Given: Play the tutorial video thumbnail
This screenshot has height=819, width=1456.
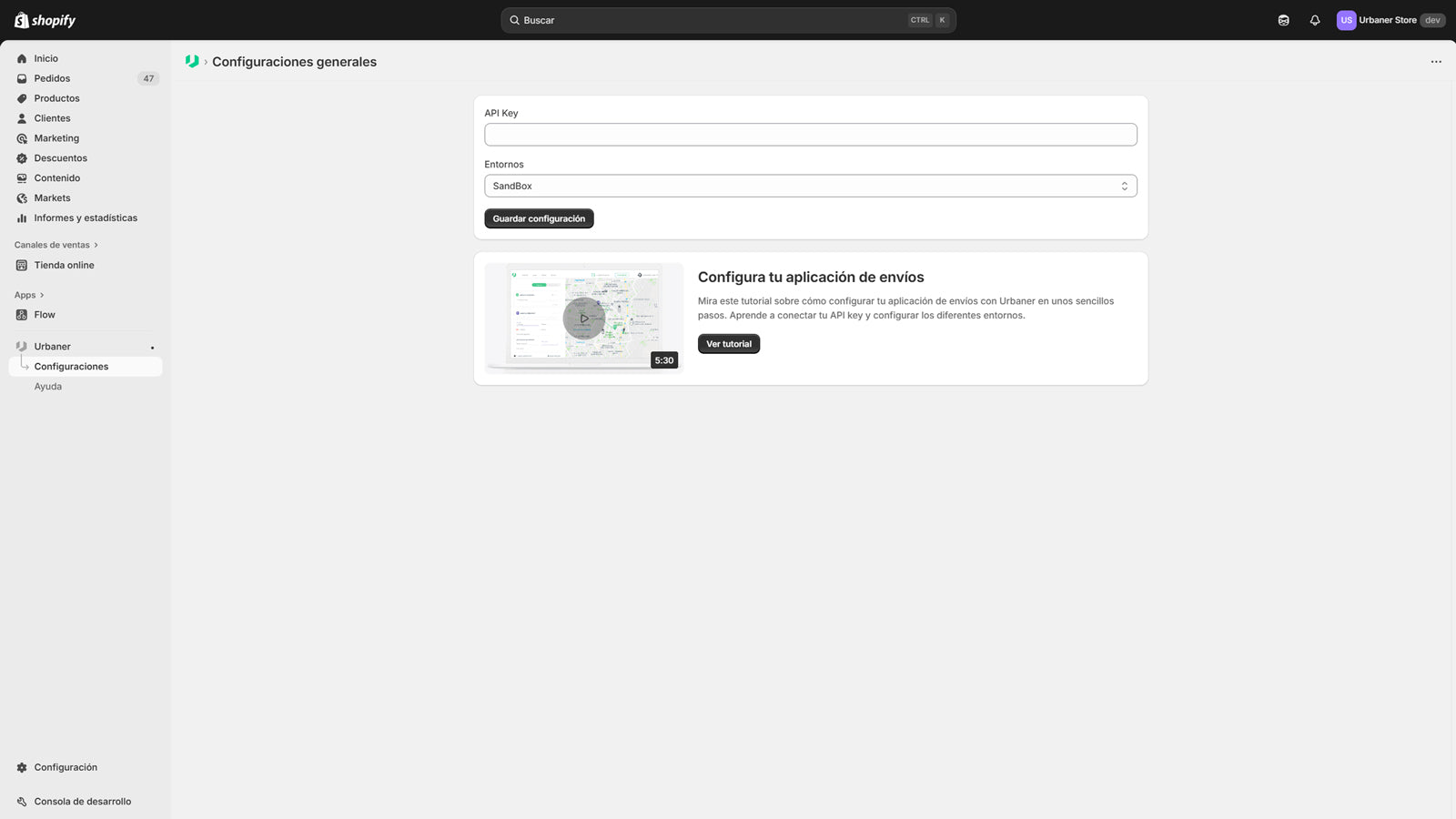Looking at the screenshot, I should click(583, 318).
